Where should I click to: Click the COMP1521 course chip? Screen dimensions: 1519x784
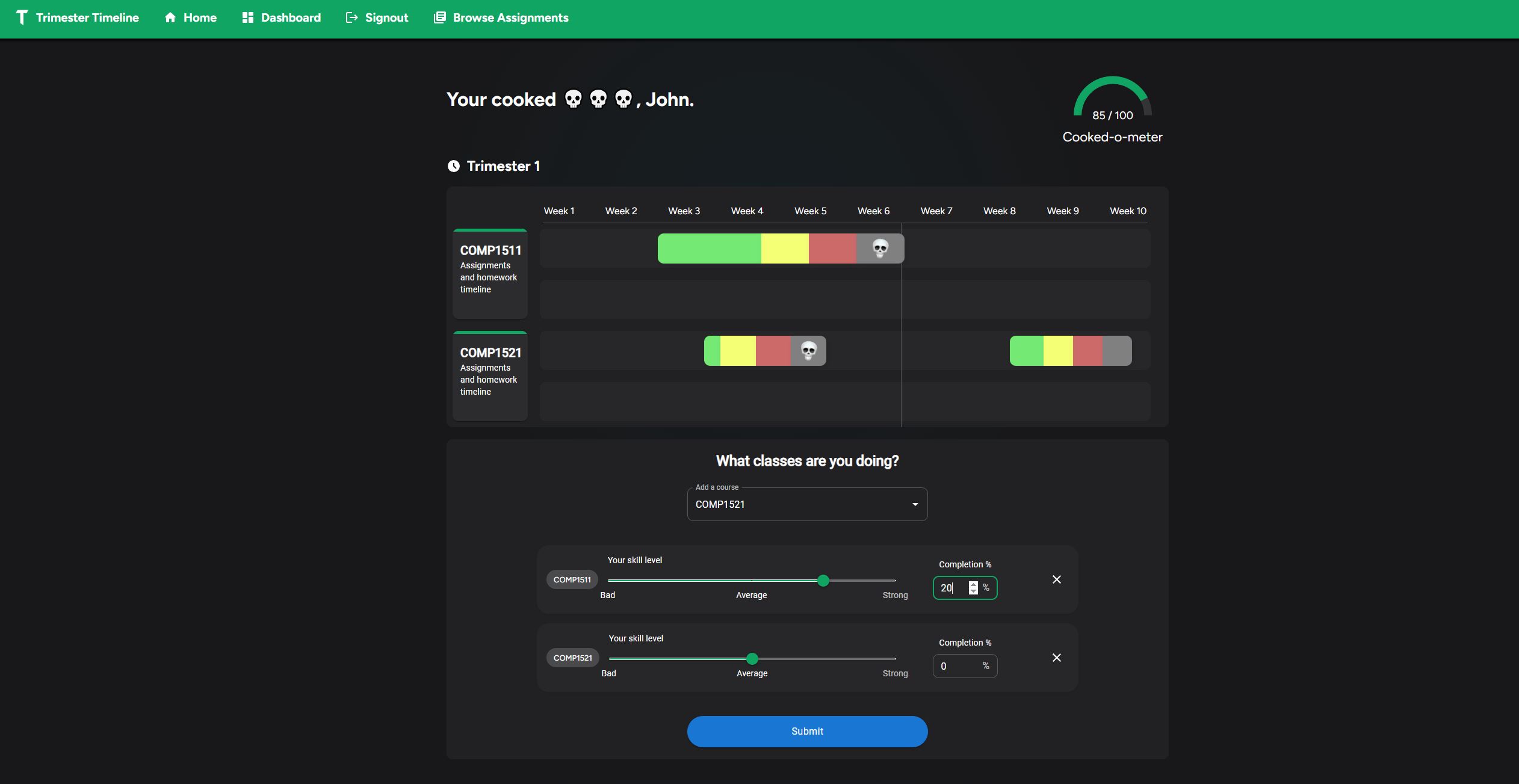coord(572,658)
